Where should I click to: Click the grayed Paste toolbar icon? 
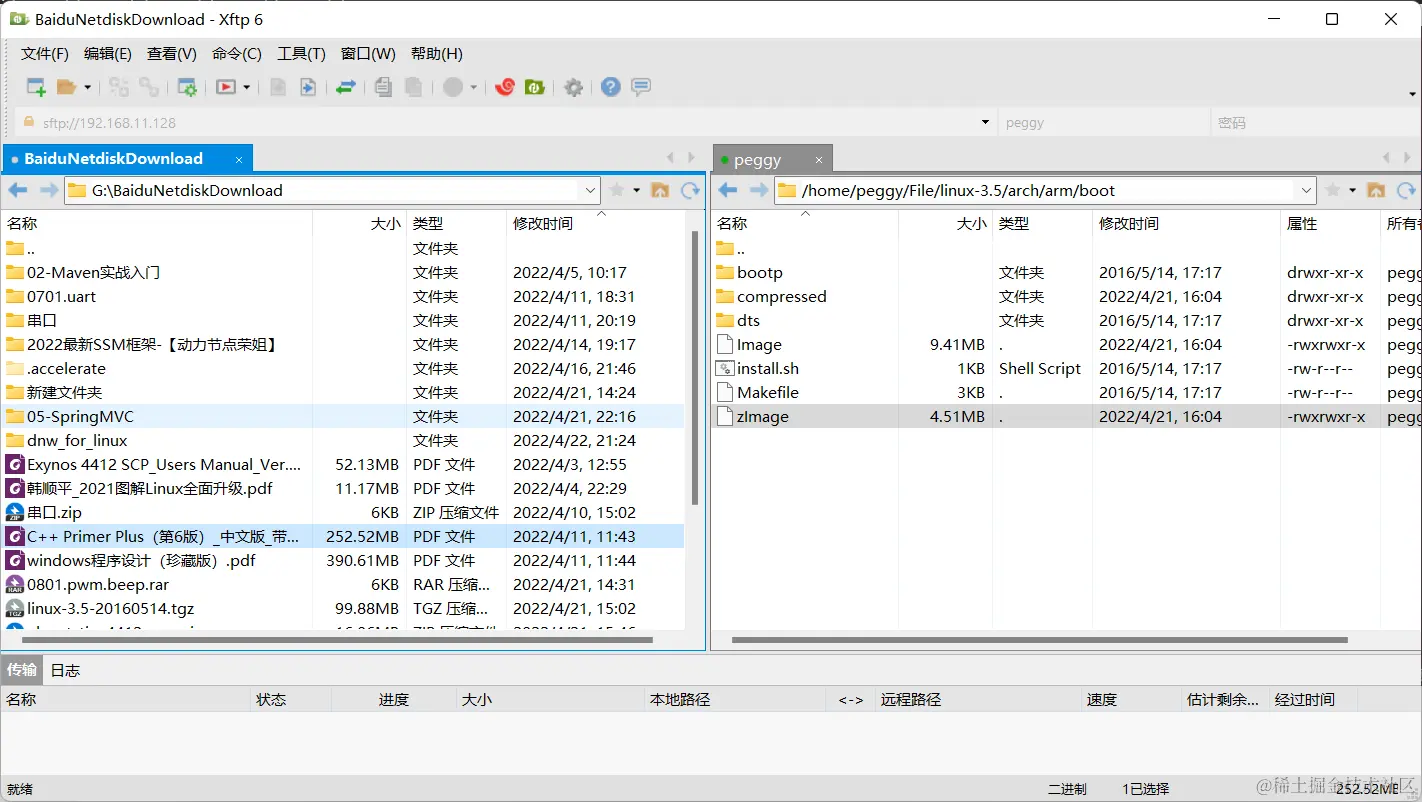[x=413, y=87]
